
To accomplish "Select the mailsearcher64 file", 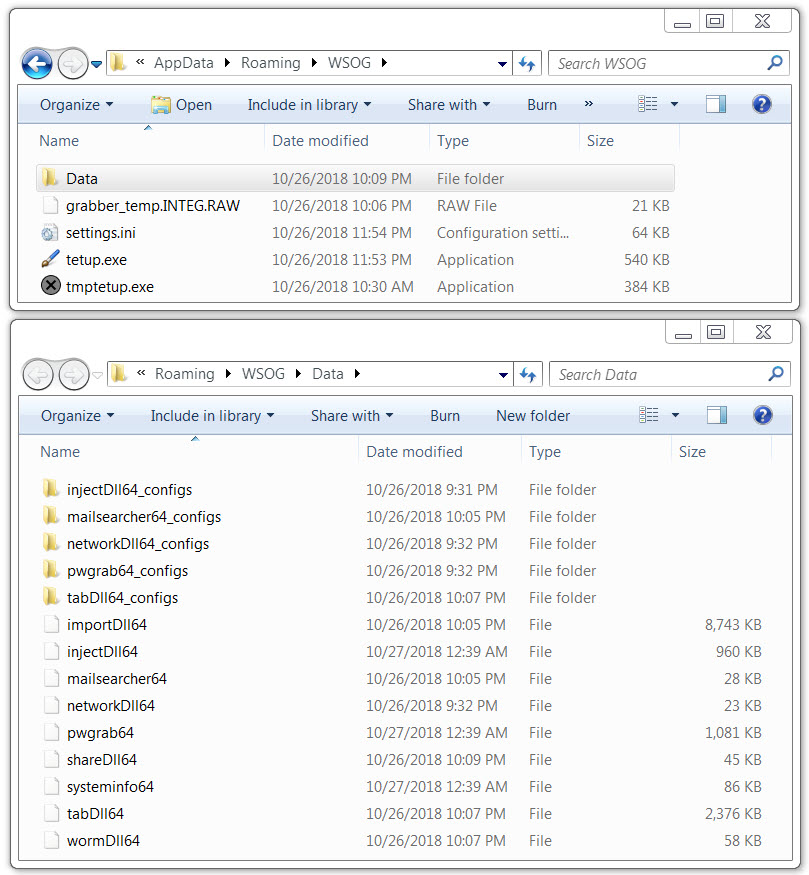I will click(404, 679).
